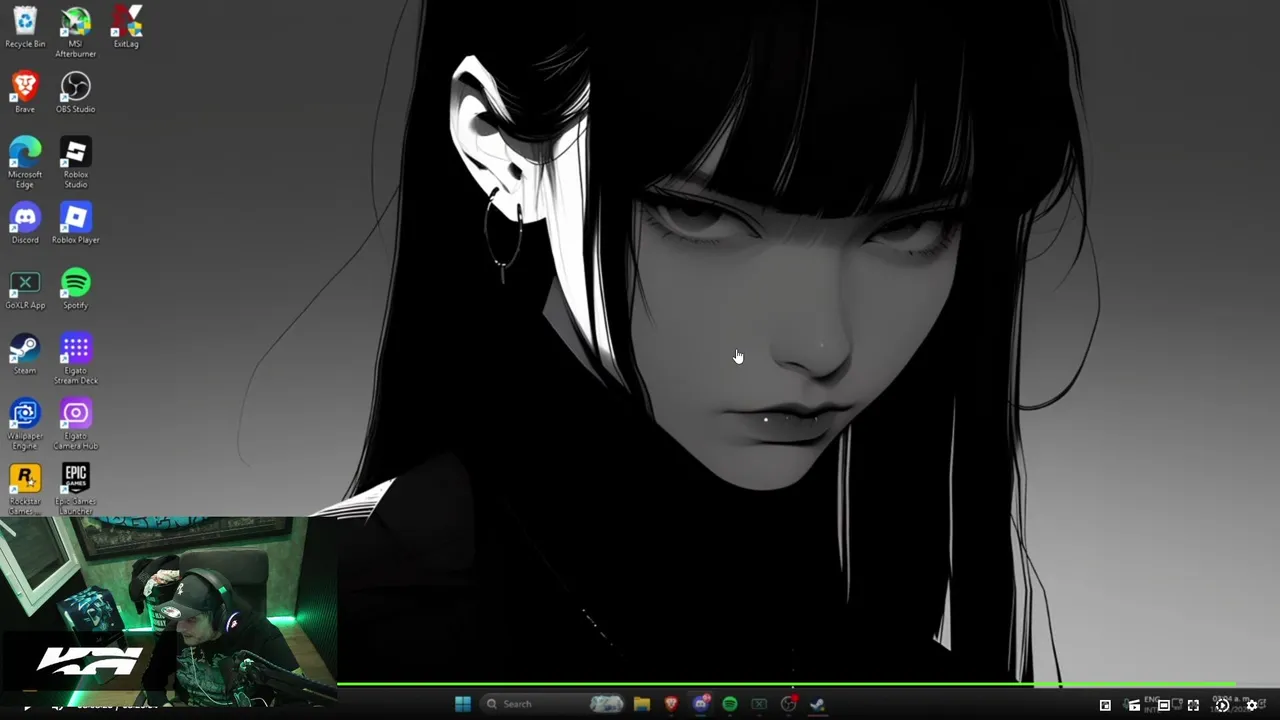The image size is (1280, 720).
Task: Seek on the green video progress bar
Action: pyautogui.click(x=786, y=685)
